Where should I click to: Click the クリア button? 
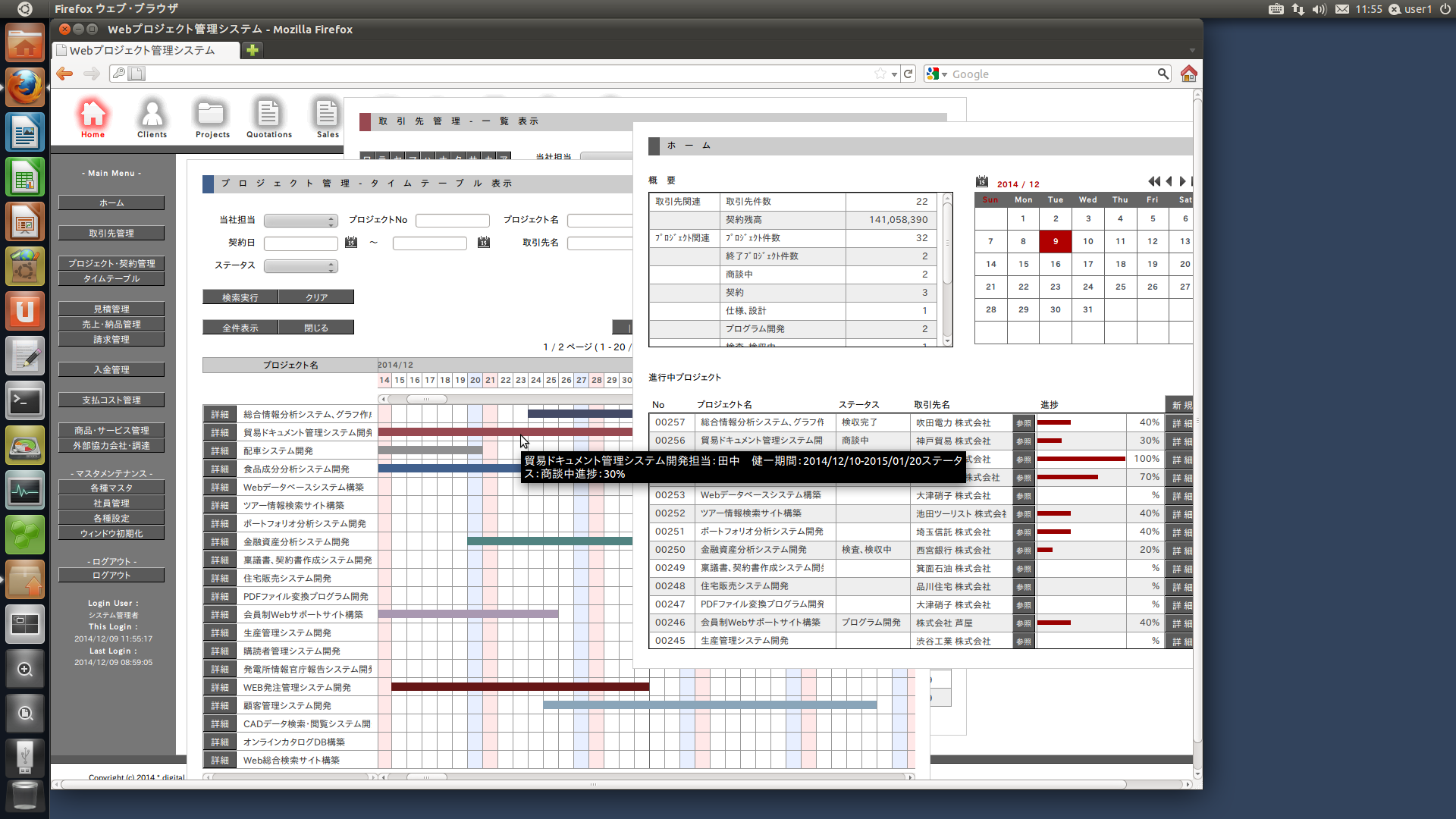pos(316,297)
